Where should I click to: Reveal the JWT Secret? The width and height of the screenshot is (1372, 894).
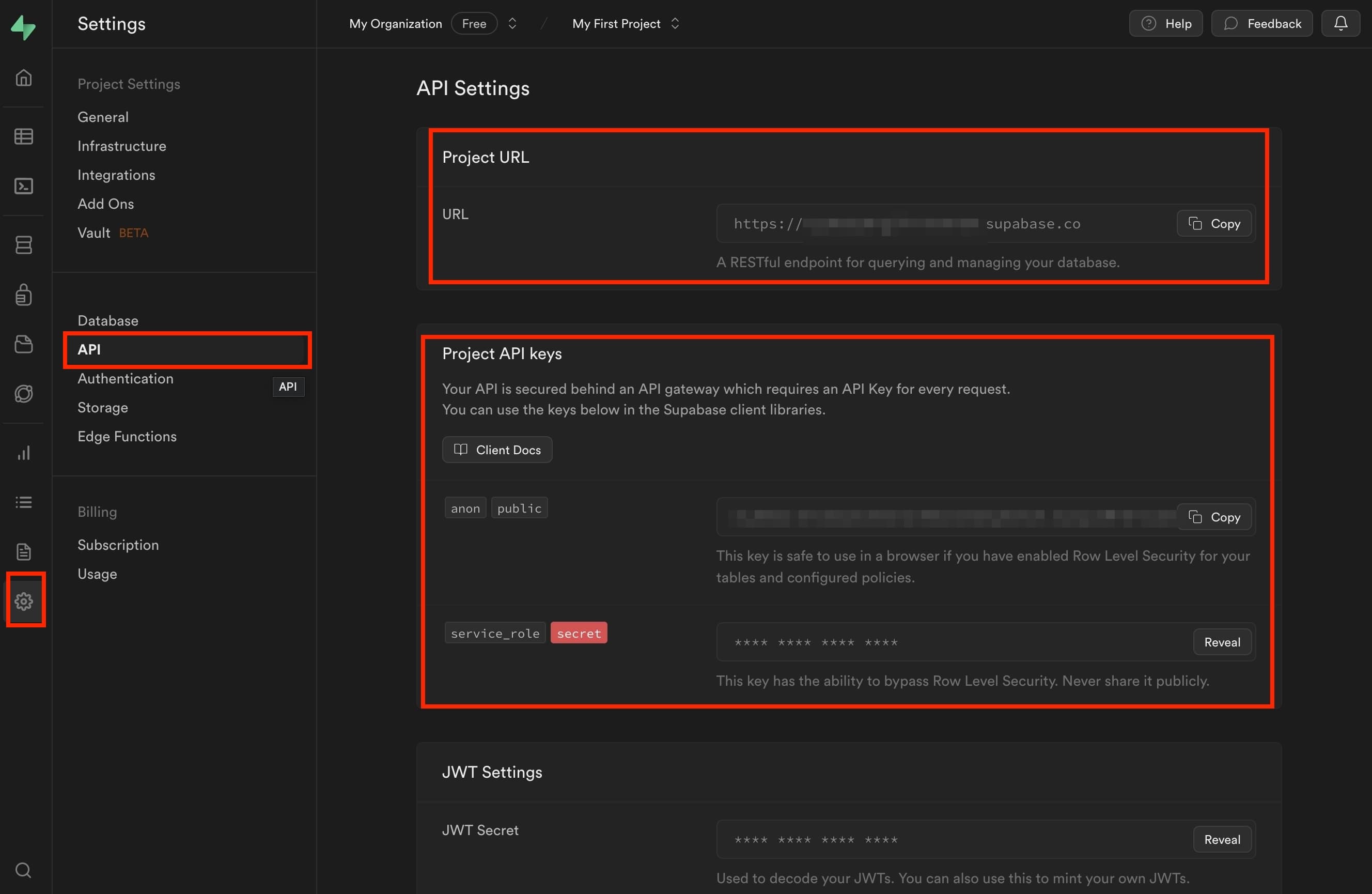click(1222, 840)
